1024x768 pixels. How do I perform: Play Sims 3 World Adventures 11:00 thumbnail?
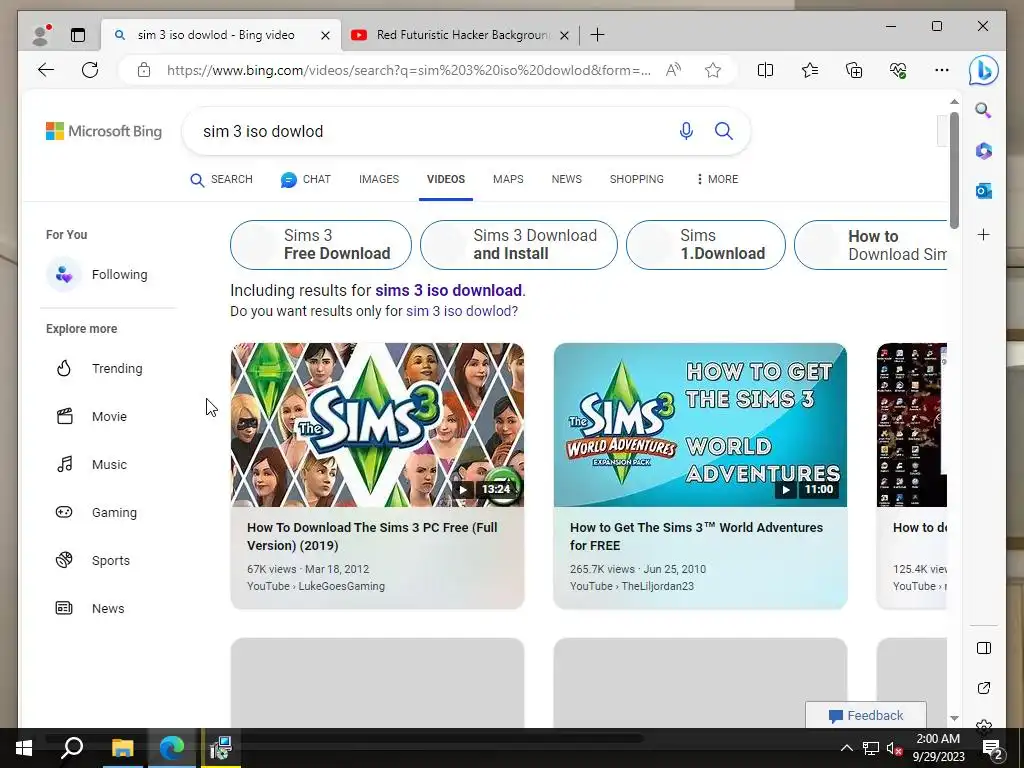pos(700,424)
